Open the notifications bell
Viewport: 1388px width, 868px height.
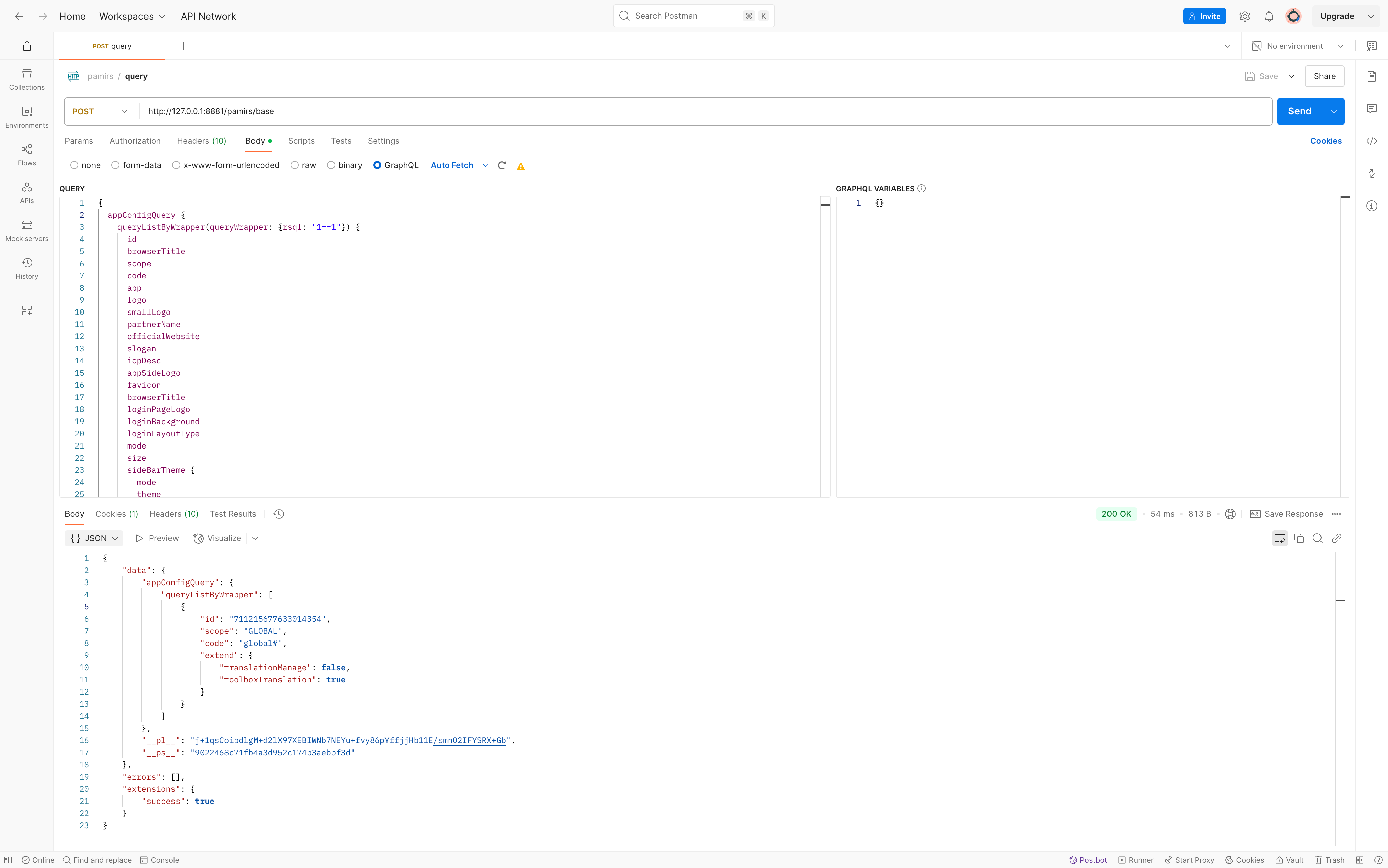point(1269,16)
